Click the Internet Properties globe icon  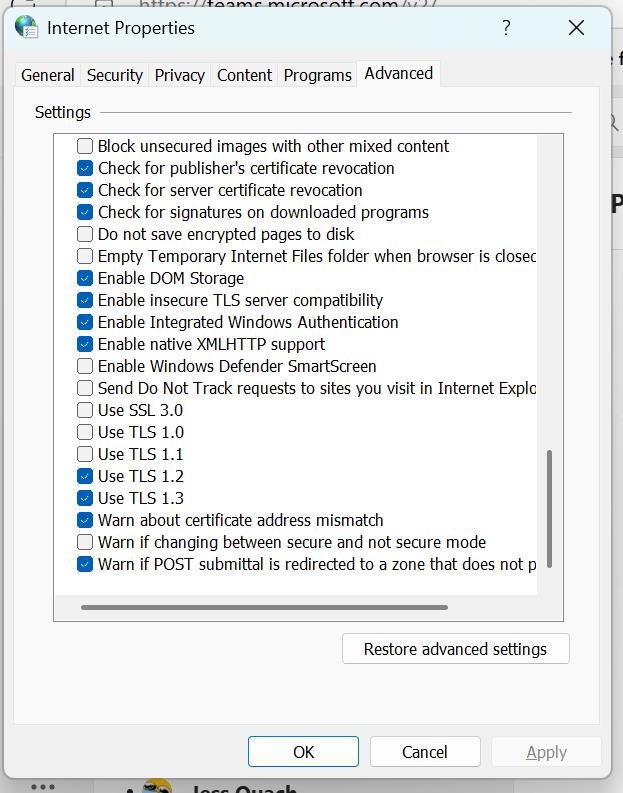click(x=26, y=27)
